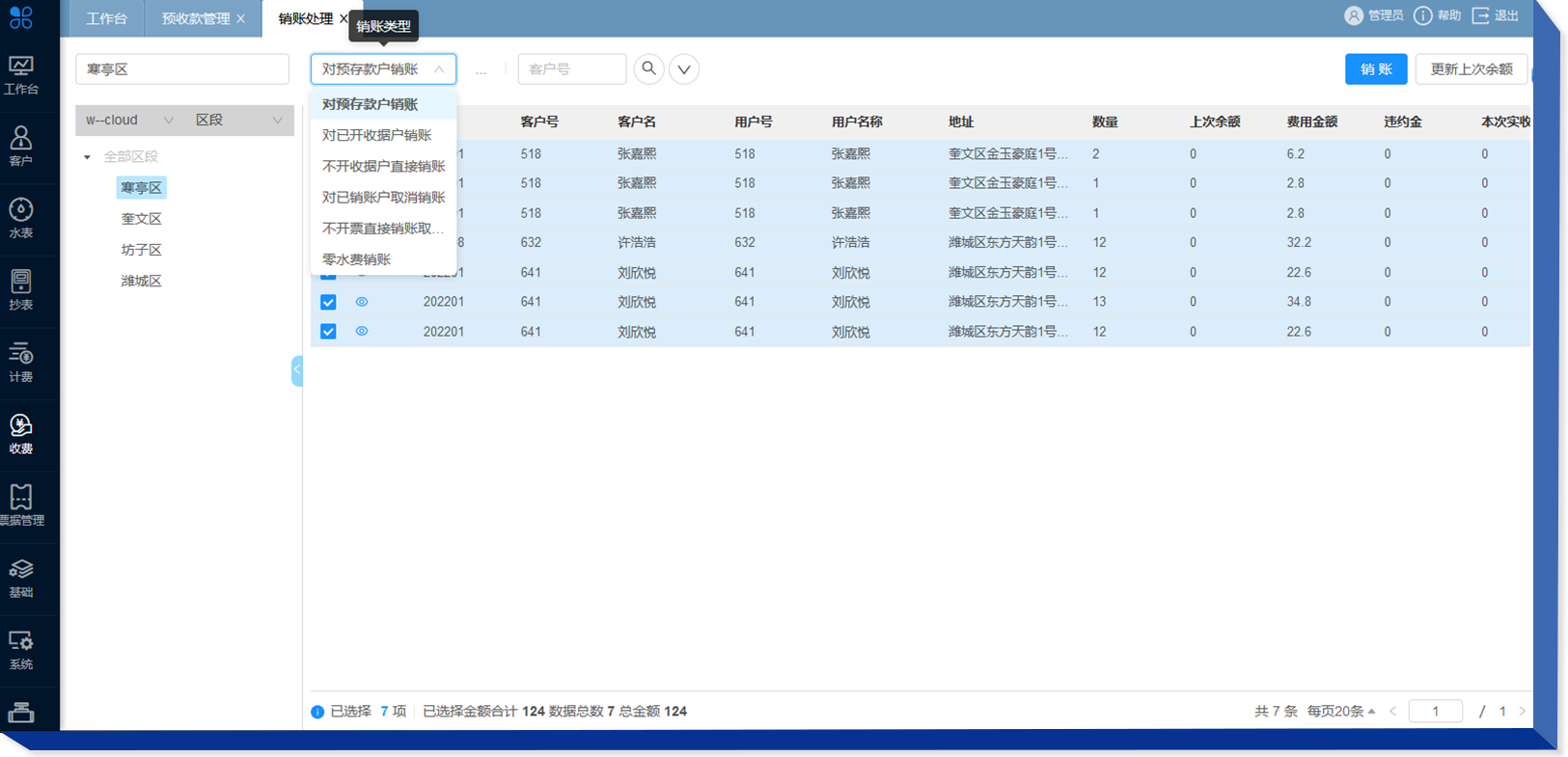This screenshot has height=757, width=1568.
Task: Uncheck the checkbox in the bottom table row
Action: (328, 331)
